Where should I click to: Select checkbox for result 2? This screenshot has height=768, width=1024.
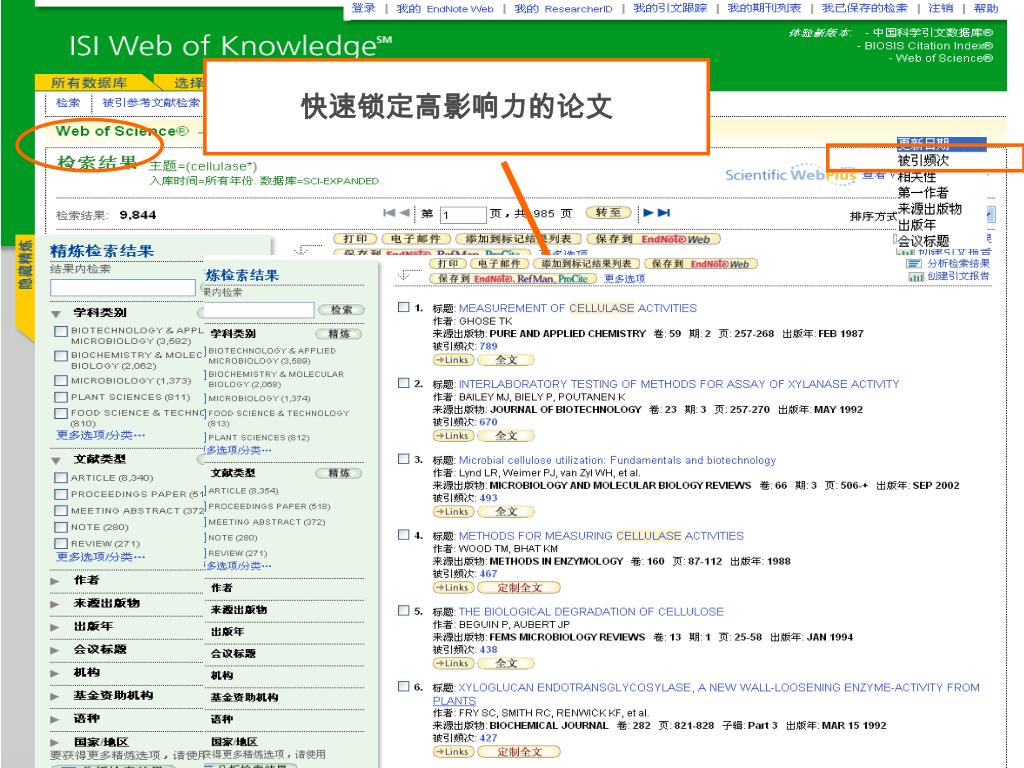tap(404, 383)
